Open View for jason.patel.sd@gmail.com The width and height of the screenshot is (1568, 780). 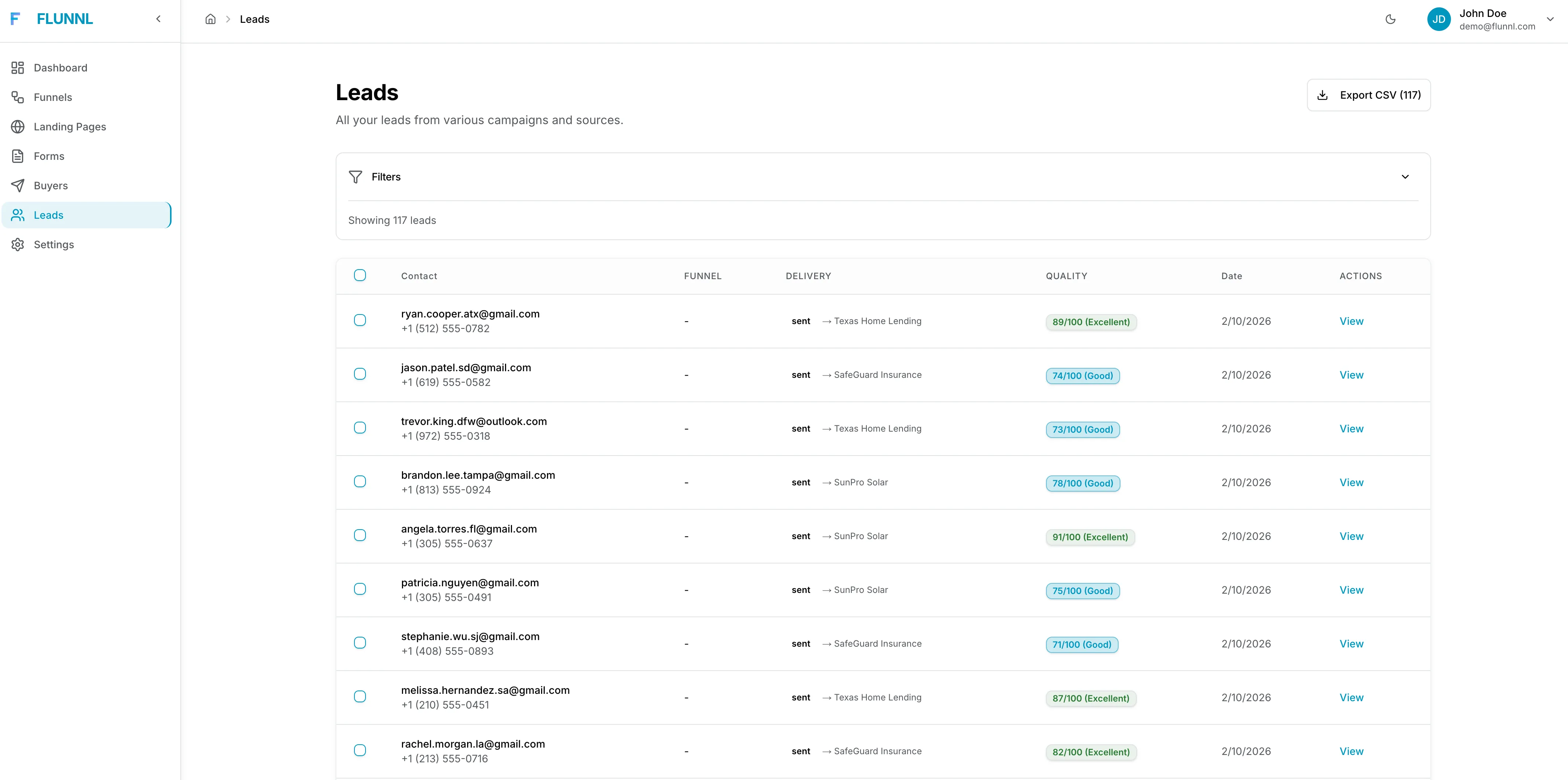(1351, 375)
